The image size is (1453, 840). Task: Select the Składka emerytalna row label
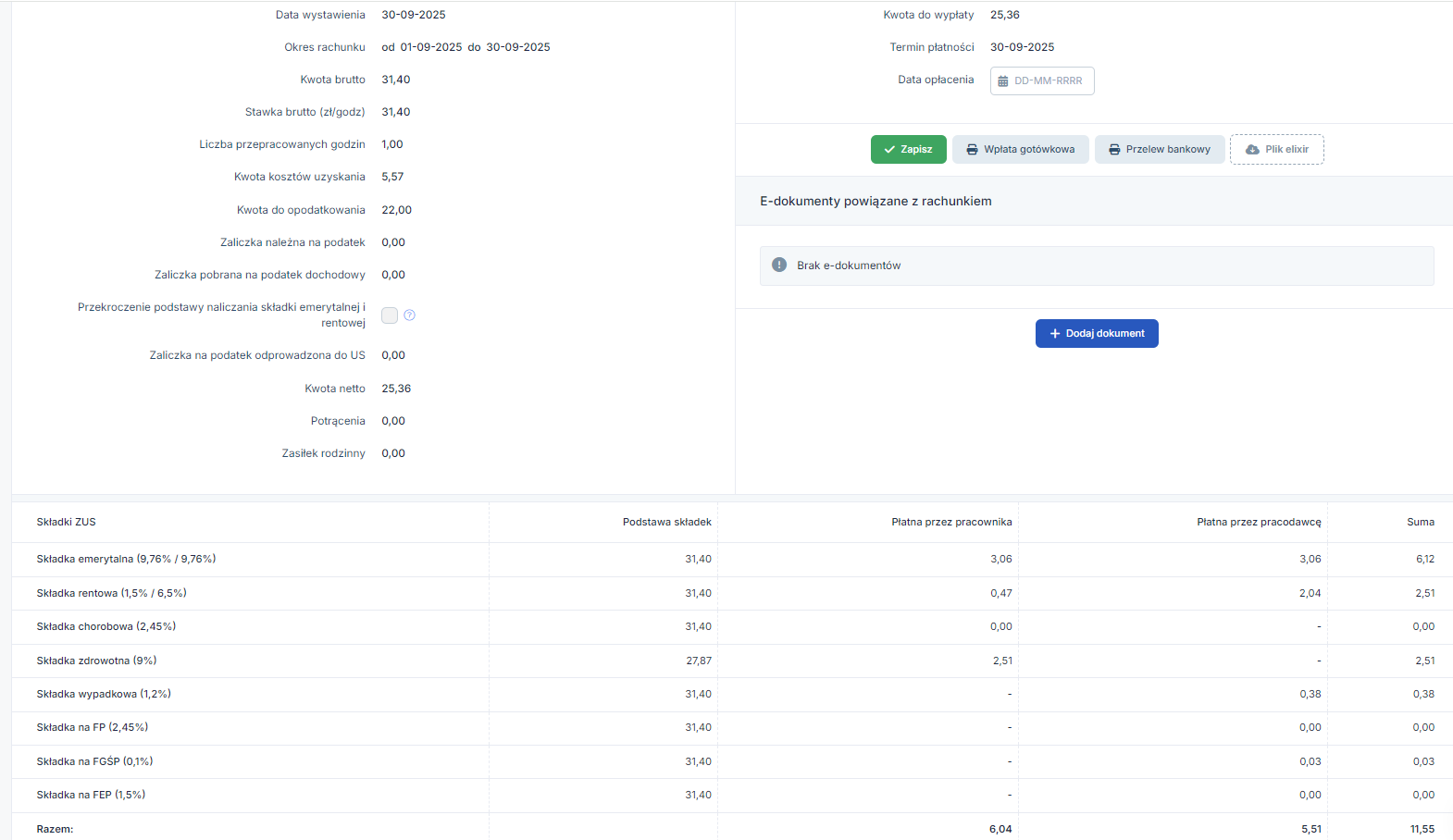tap(126, 560)
